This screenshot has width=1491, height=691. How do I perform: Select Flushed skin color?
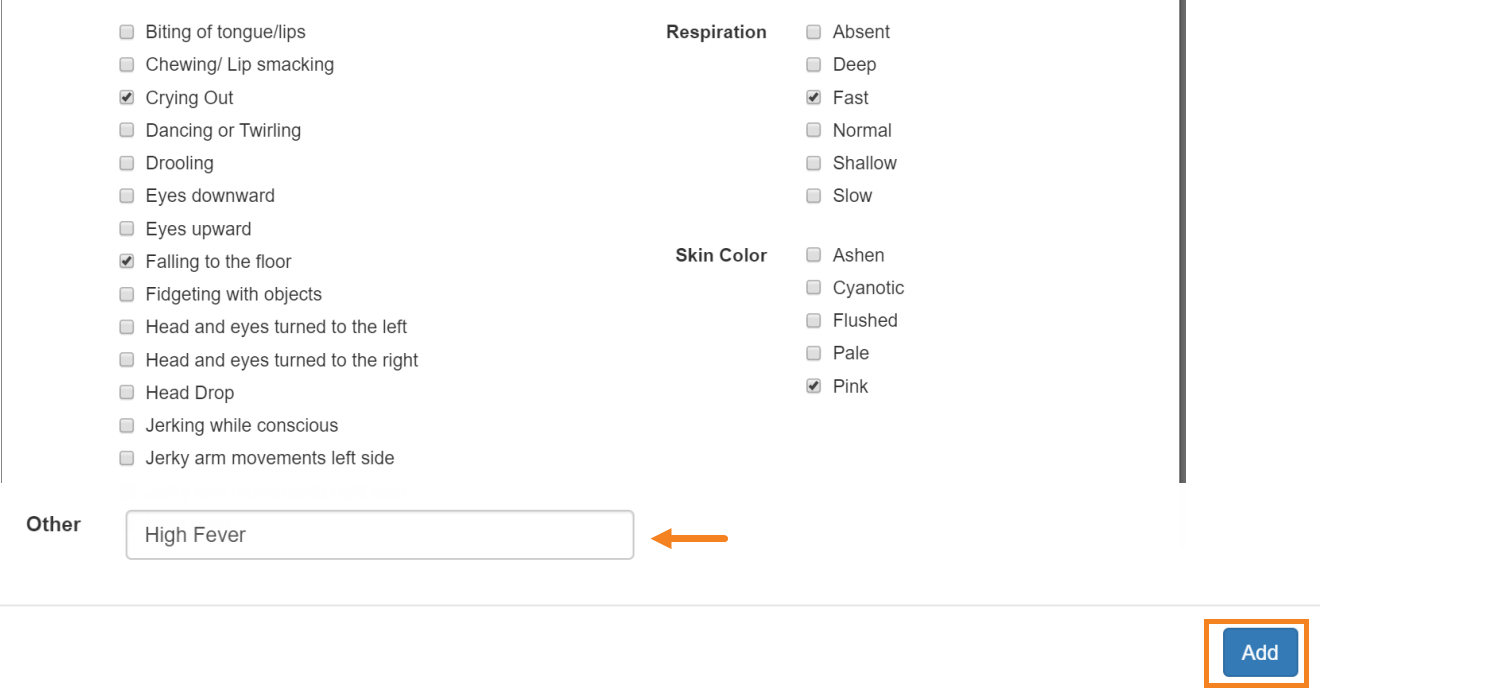[814, 321]
